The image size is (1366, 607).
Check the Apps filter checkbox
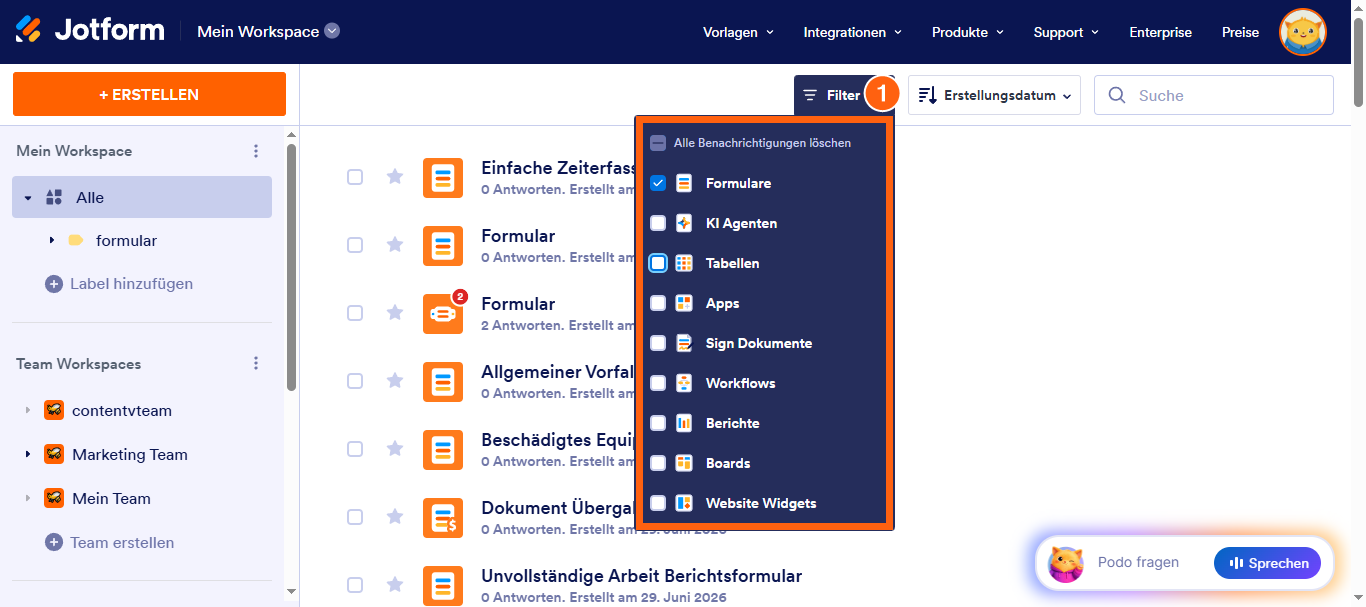(658, 303)
